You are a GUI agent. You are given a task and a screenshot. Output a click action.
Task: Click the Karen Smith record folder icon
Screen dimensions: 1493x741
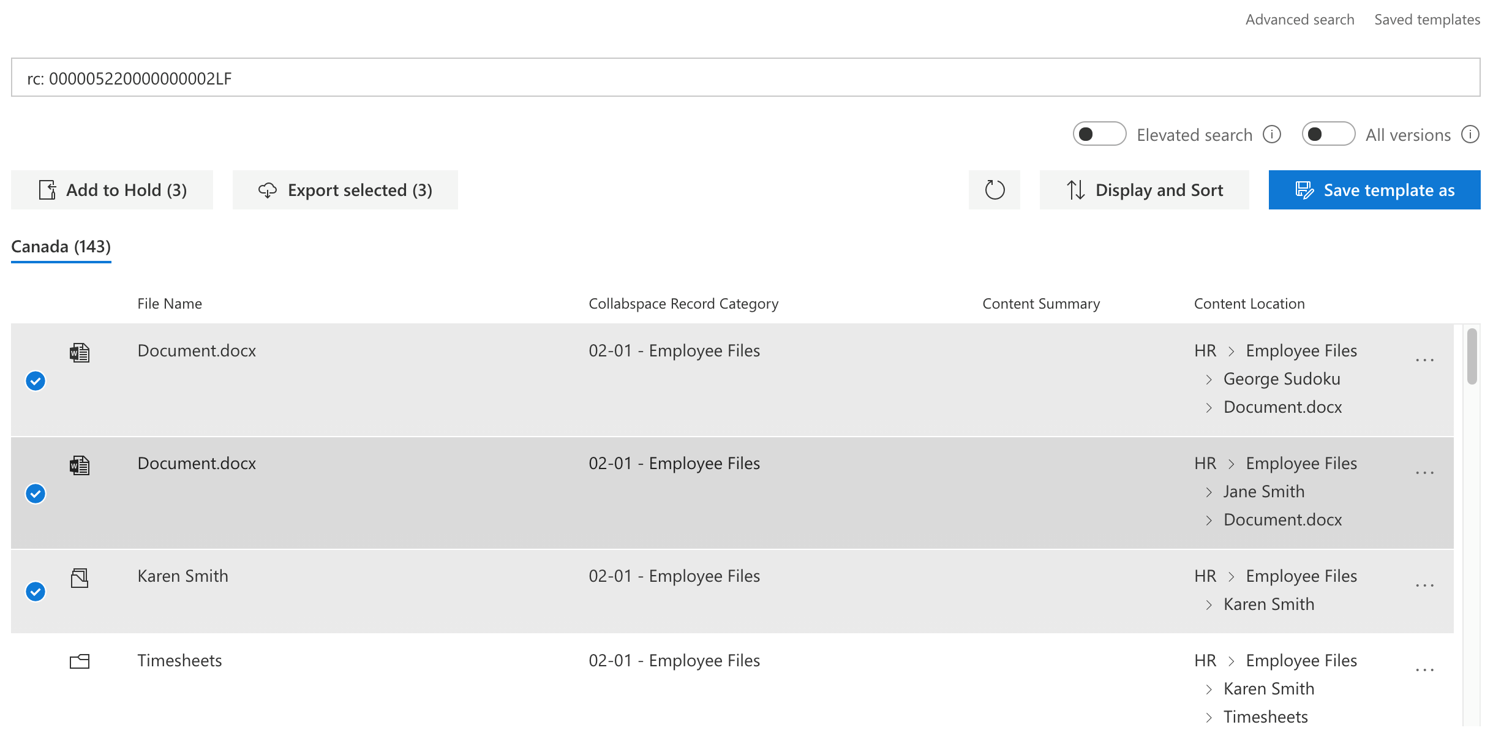click(80, 577)
